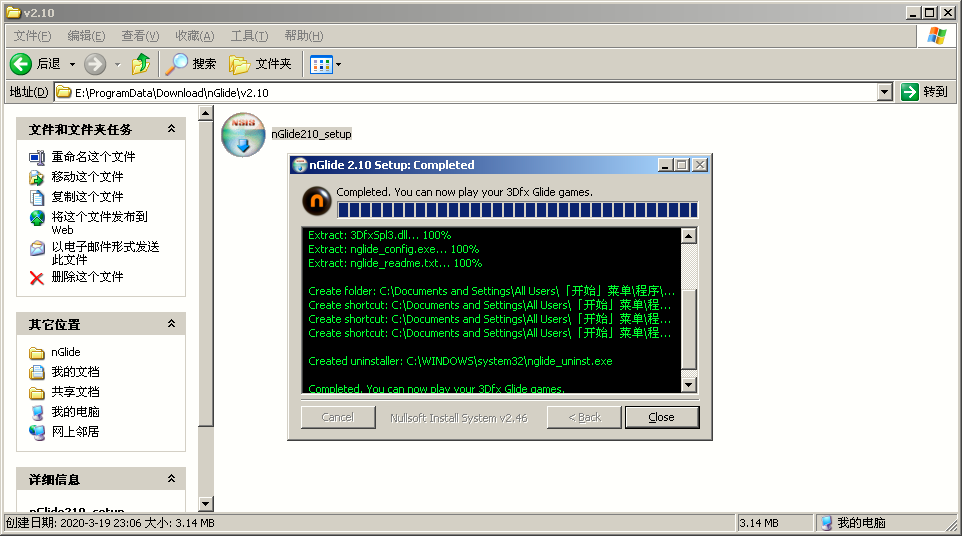Go up one folder level

point(140,64)
